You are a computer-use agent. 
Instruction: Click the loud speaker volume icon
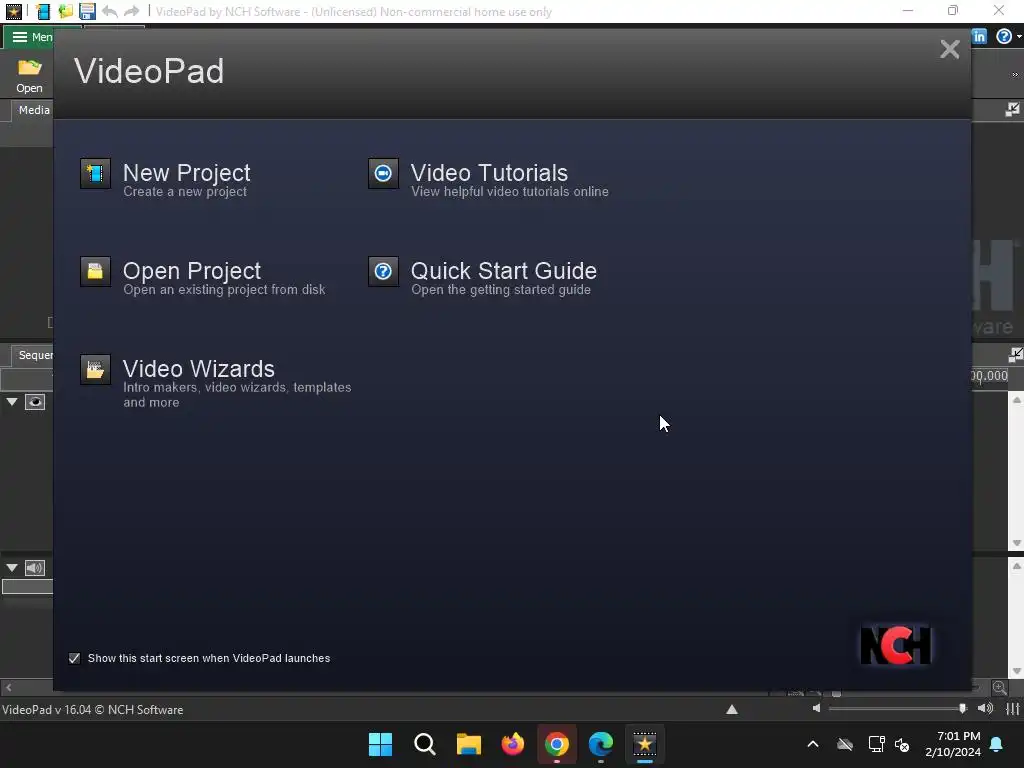[985, 709]
